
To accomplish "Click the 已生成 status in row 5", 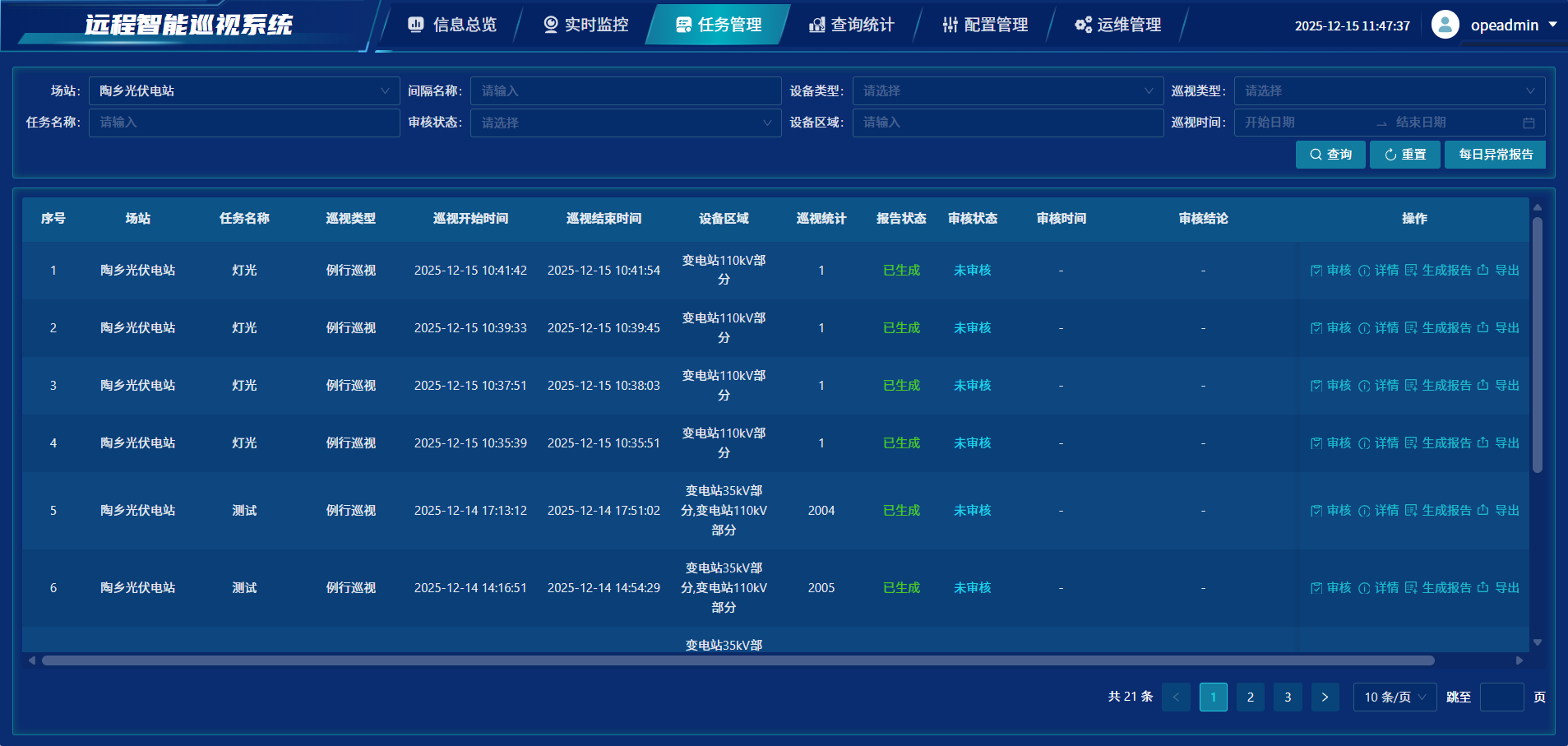I will click(902, 511).
